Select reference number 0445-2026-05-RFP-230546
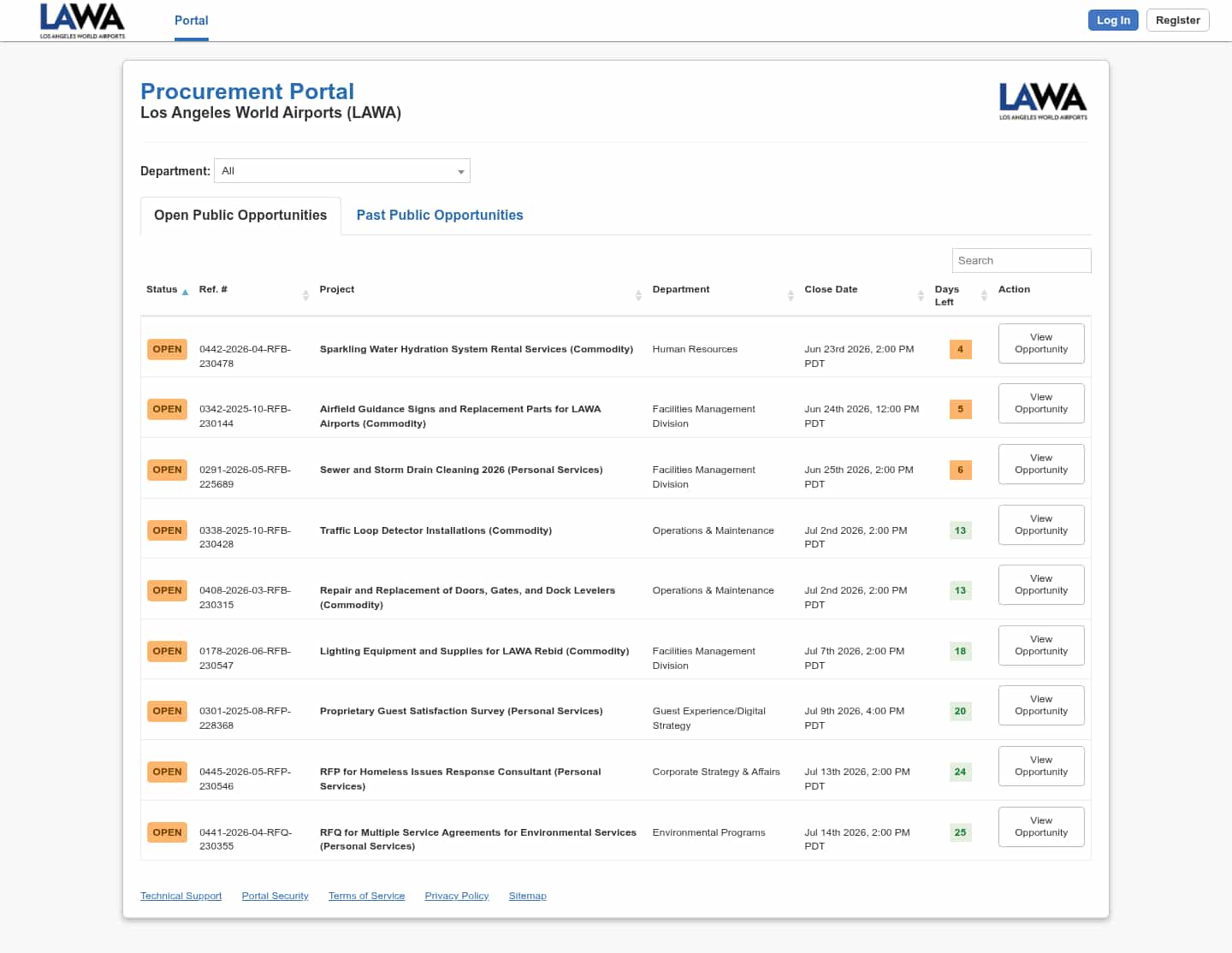The image size is (1232, 953). pyautogui.click(x=246, y=778)
